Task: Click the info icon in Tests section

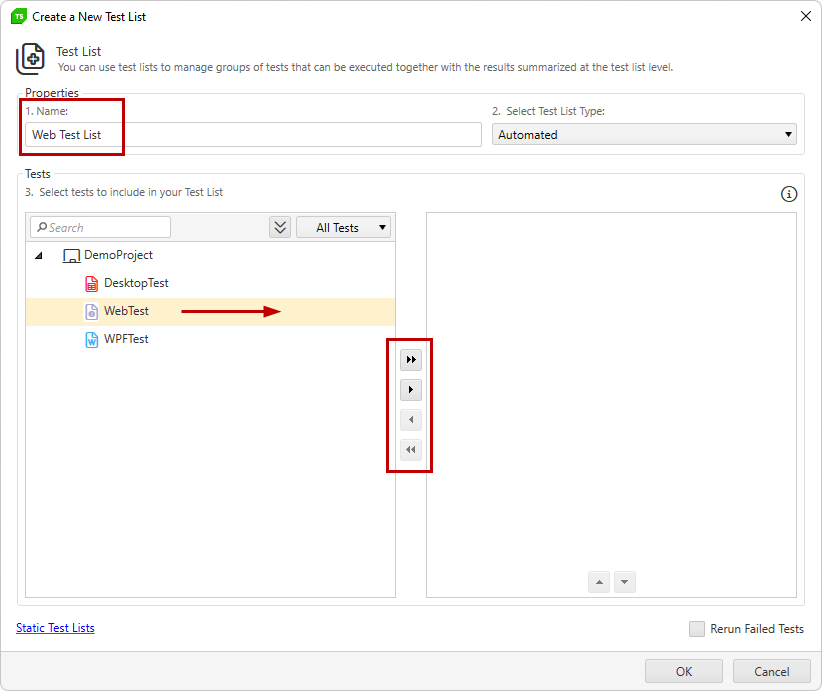Action: [788, 194]
